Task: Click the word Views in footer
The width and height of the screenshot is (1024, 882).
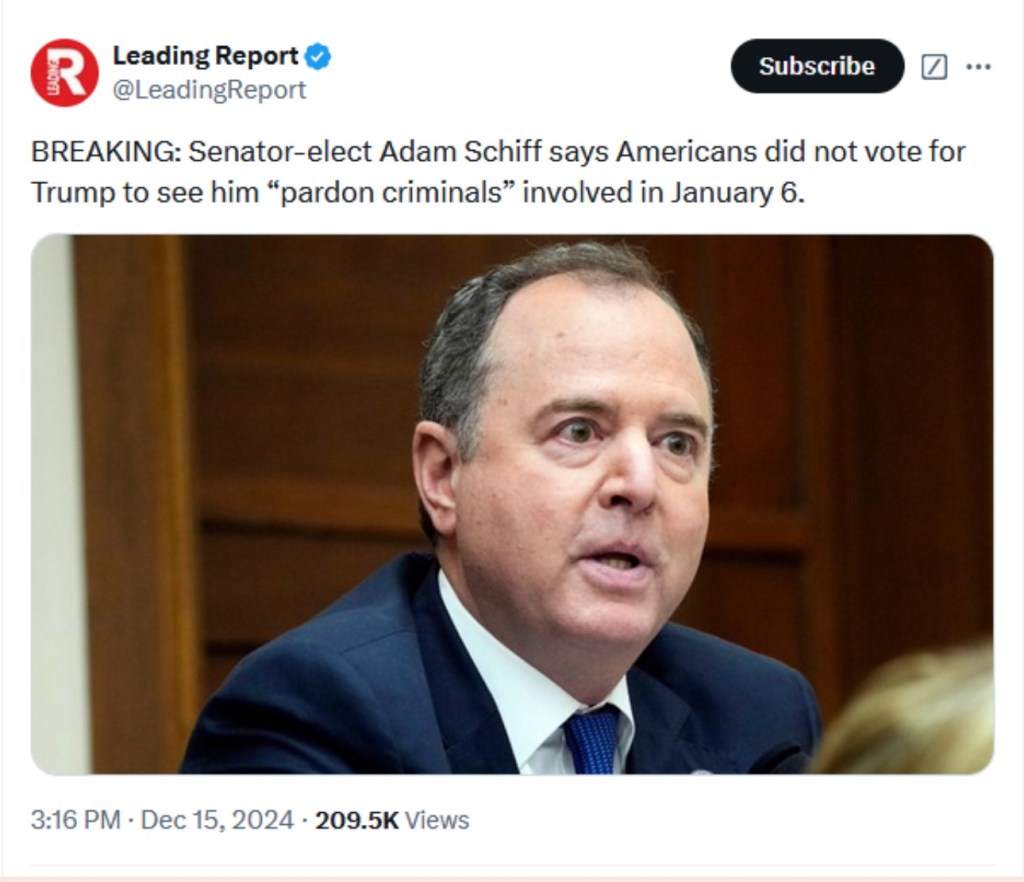Action: click(437, 820)
